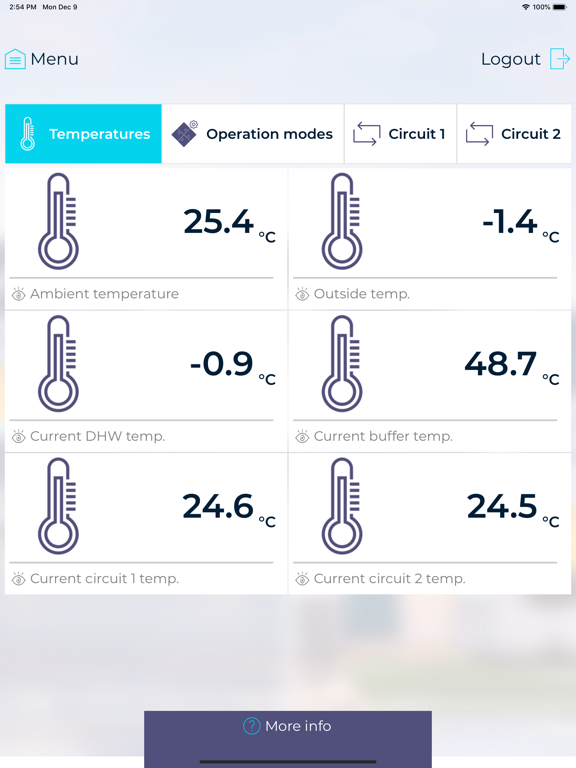Click the Logout text
Screen dimensions: 576x768
pos(511,59)
